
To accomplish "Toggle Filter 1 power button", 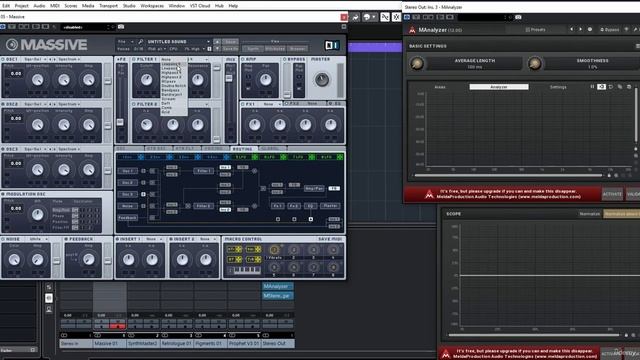I will click(x=134, y=59).
